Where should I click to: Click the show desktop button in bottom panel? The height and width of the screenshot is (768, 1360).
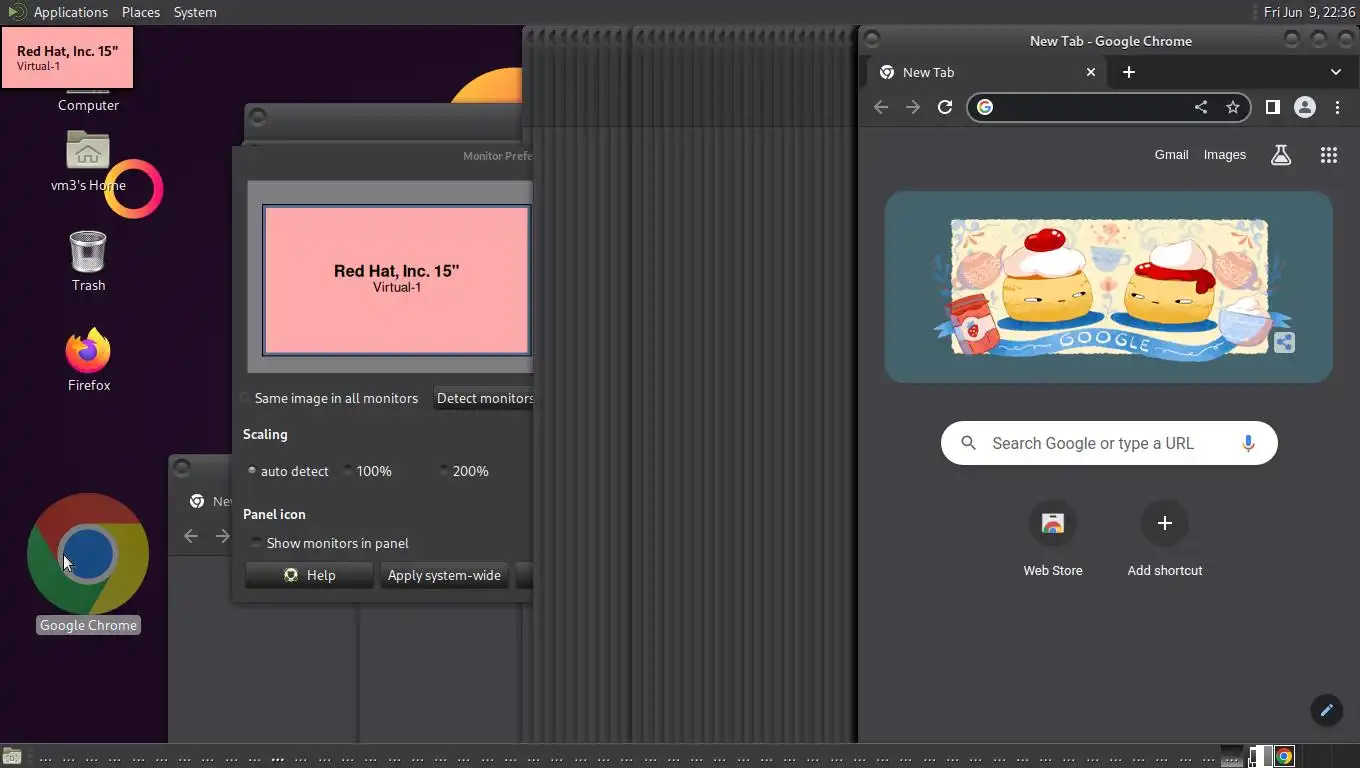click(12, 757)
